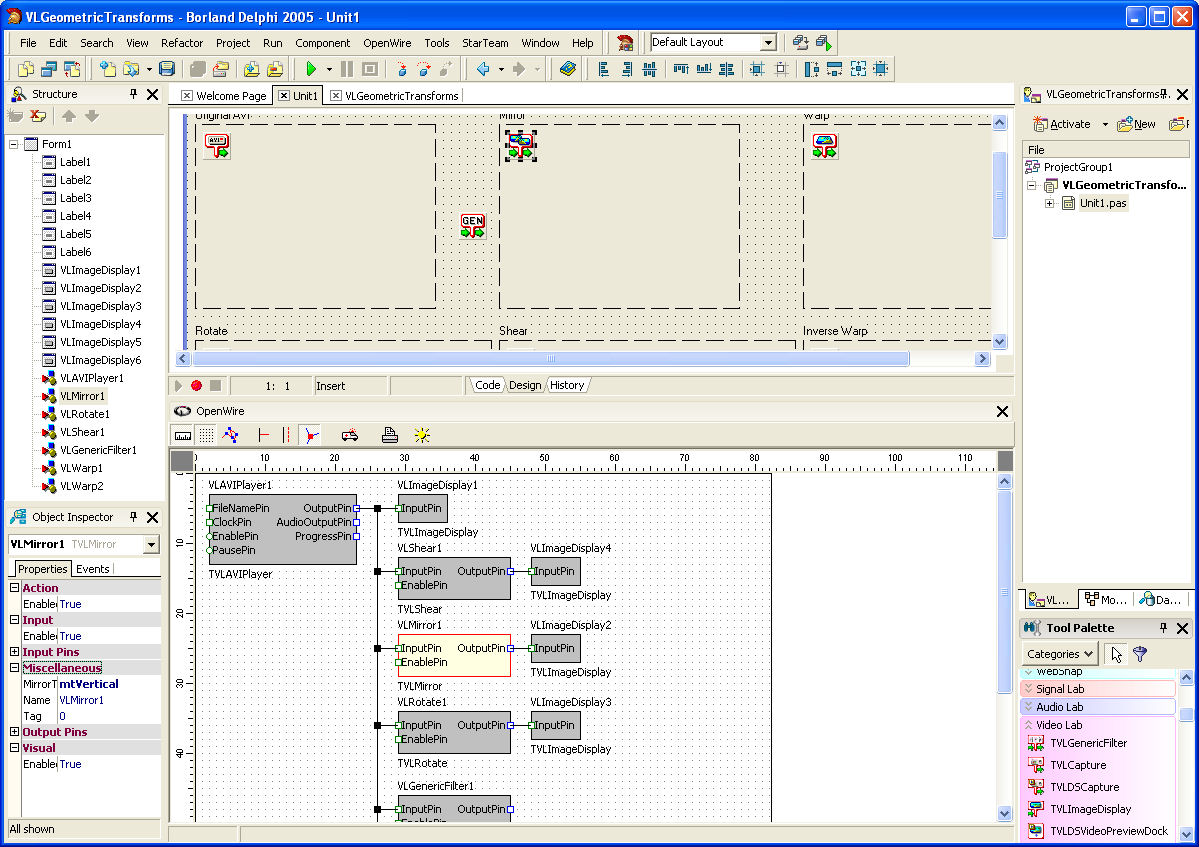Click the Structure move up arrow
This screenshot has height=847, width=1199.
(69, 116)
